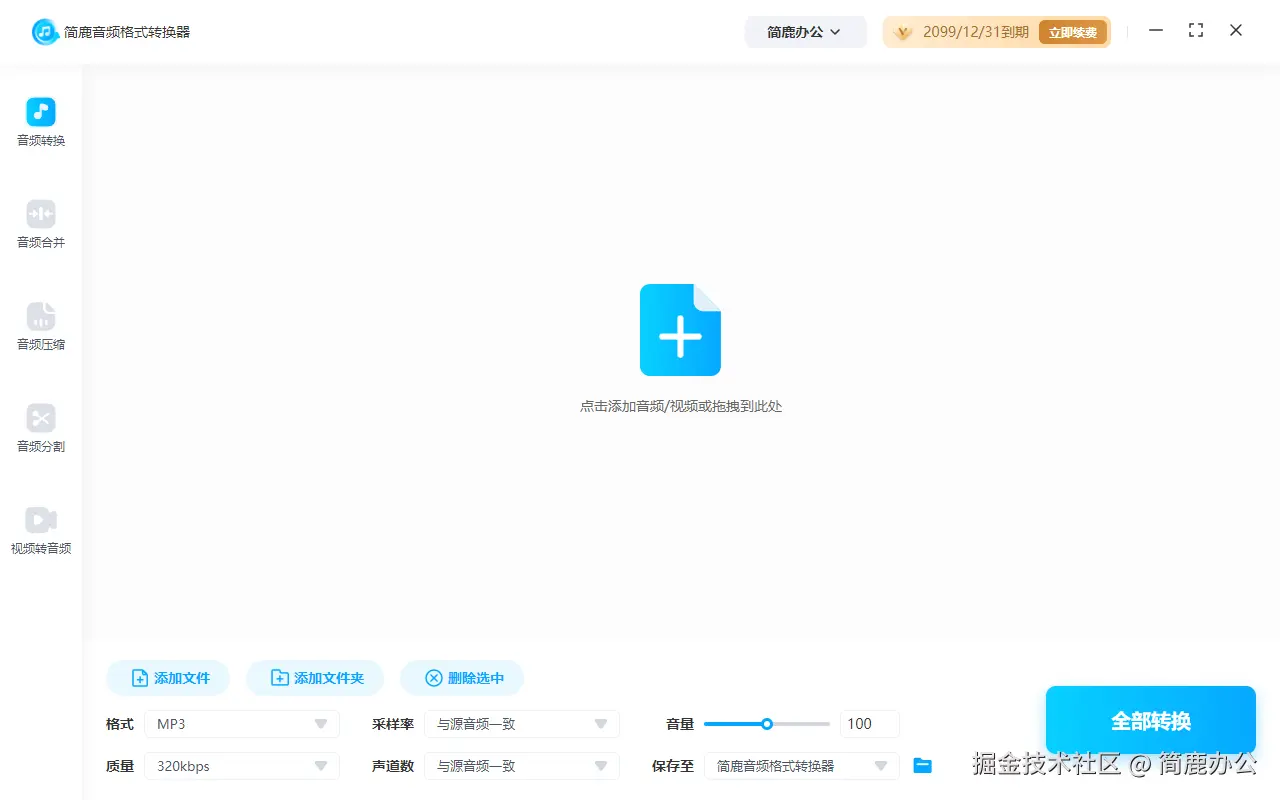The image size is (1280, 800).
Task: Click the volume value input showing 100
Action: 868,723
